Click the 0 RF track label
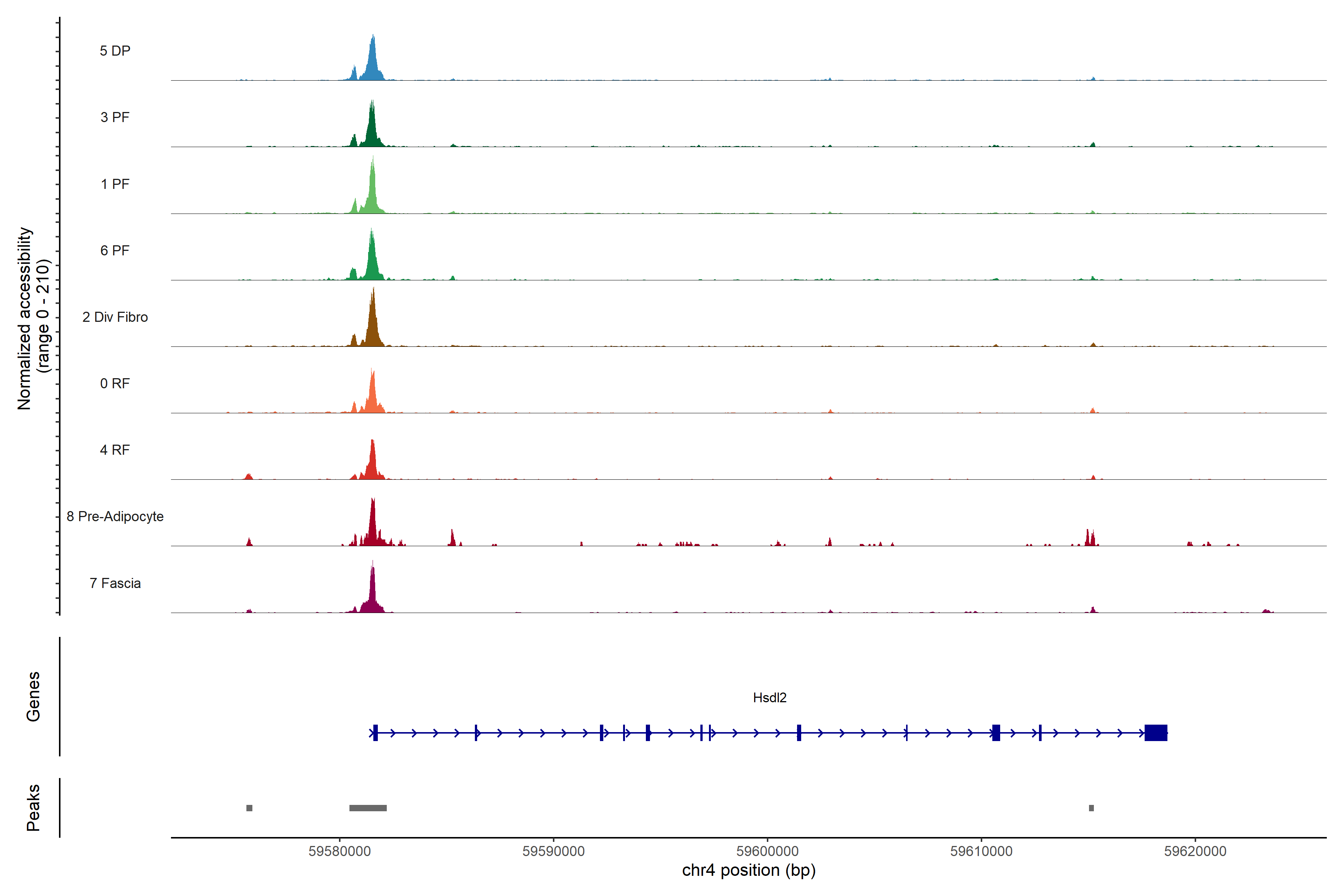This screenshot has height=896, width=1344. coord(115,383)
